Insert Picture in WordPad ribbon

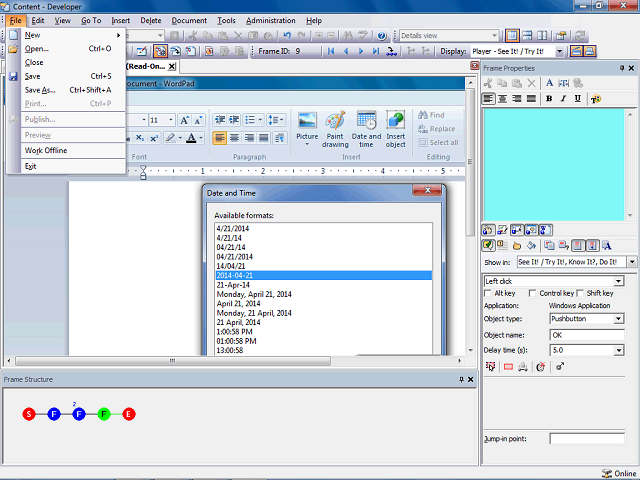click(307, 130)
